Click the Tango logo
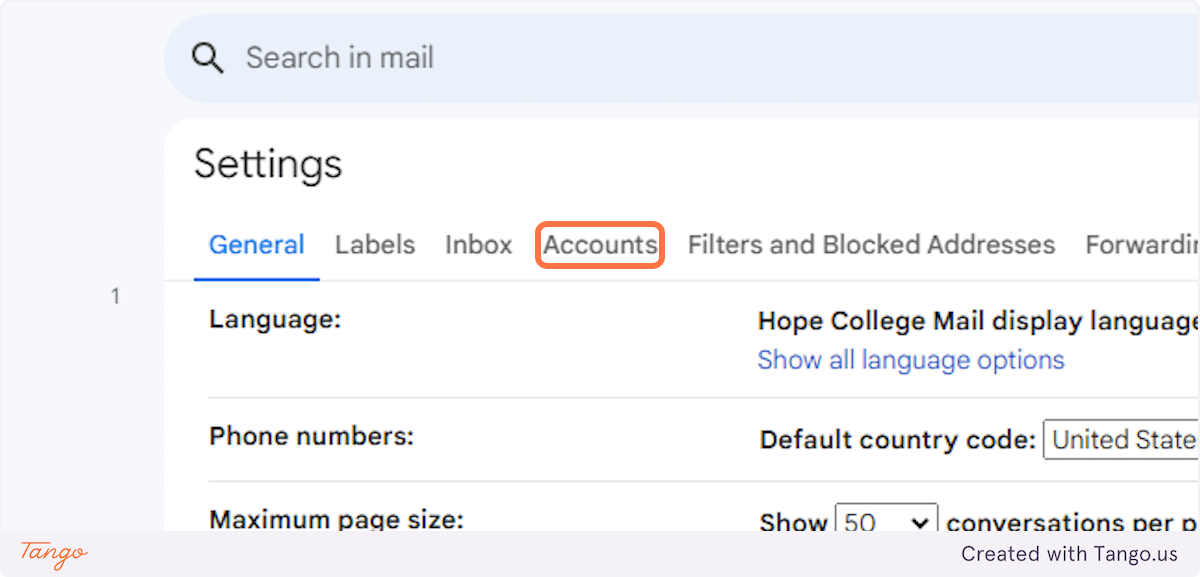This screenshot has height=577, width=1200. 54,553
